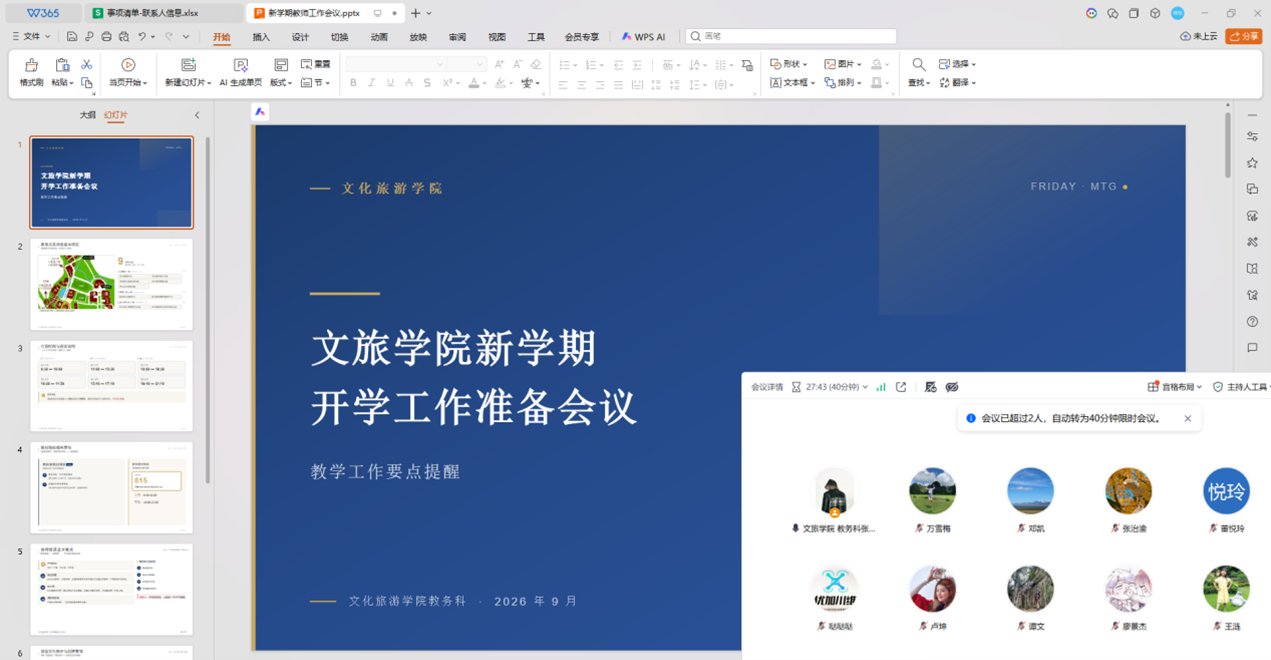Click the scissors cut icon
Image resolution: width=1271 pixels, height=660 pixels.
pyautogui.click(x=87, y=64)
